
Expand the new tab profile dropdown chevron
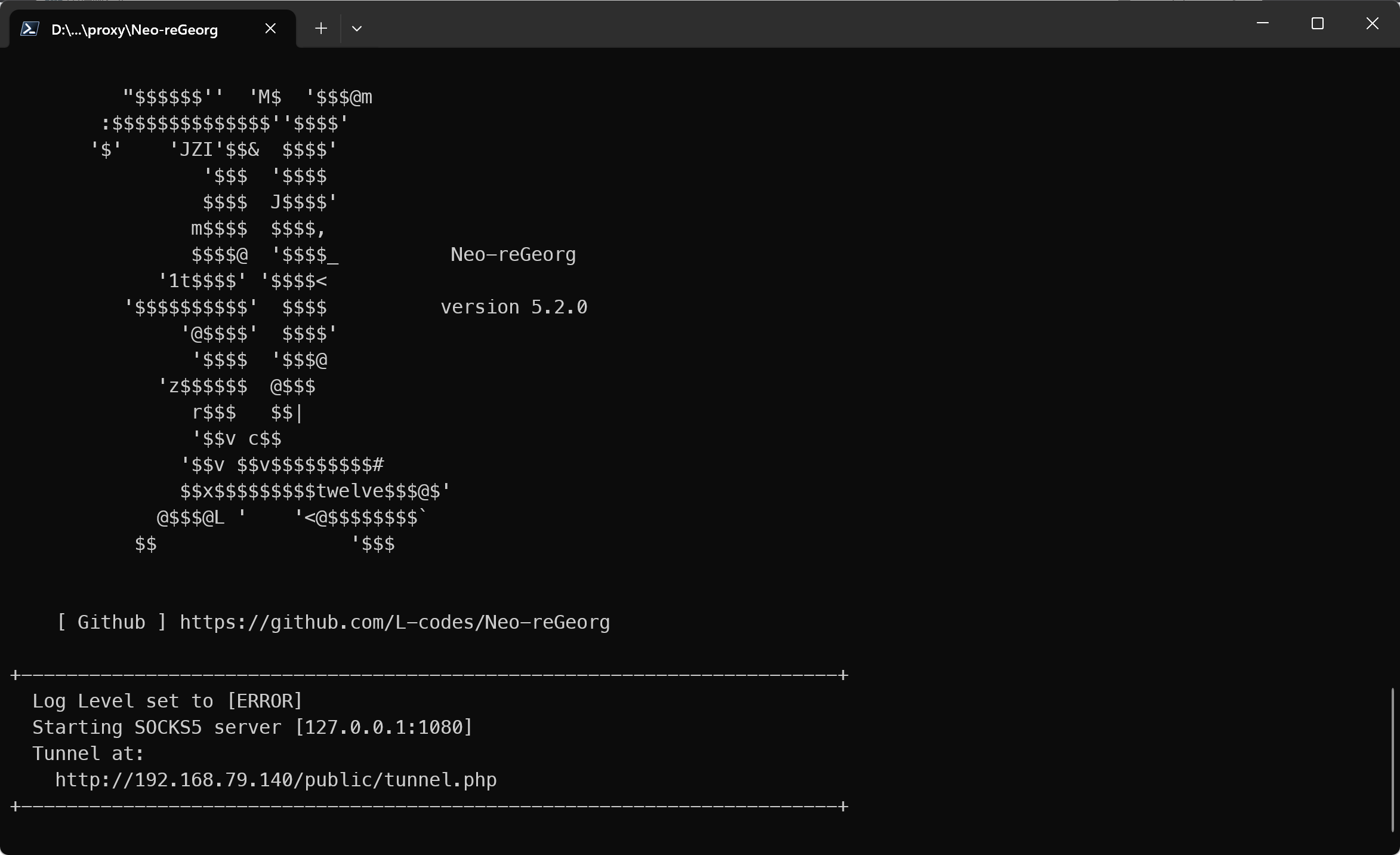[x=357, y=29]
